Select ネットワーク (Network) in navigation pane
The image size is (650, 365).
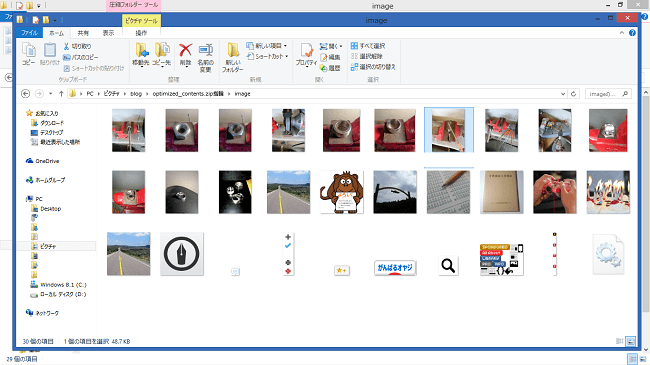[x=47, y=313]
